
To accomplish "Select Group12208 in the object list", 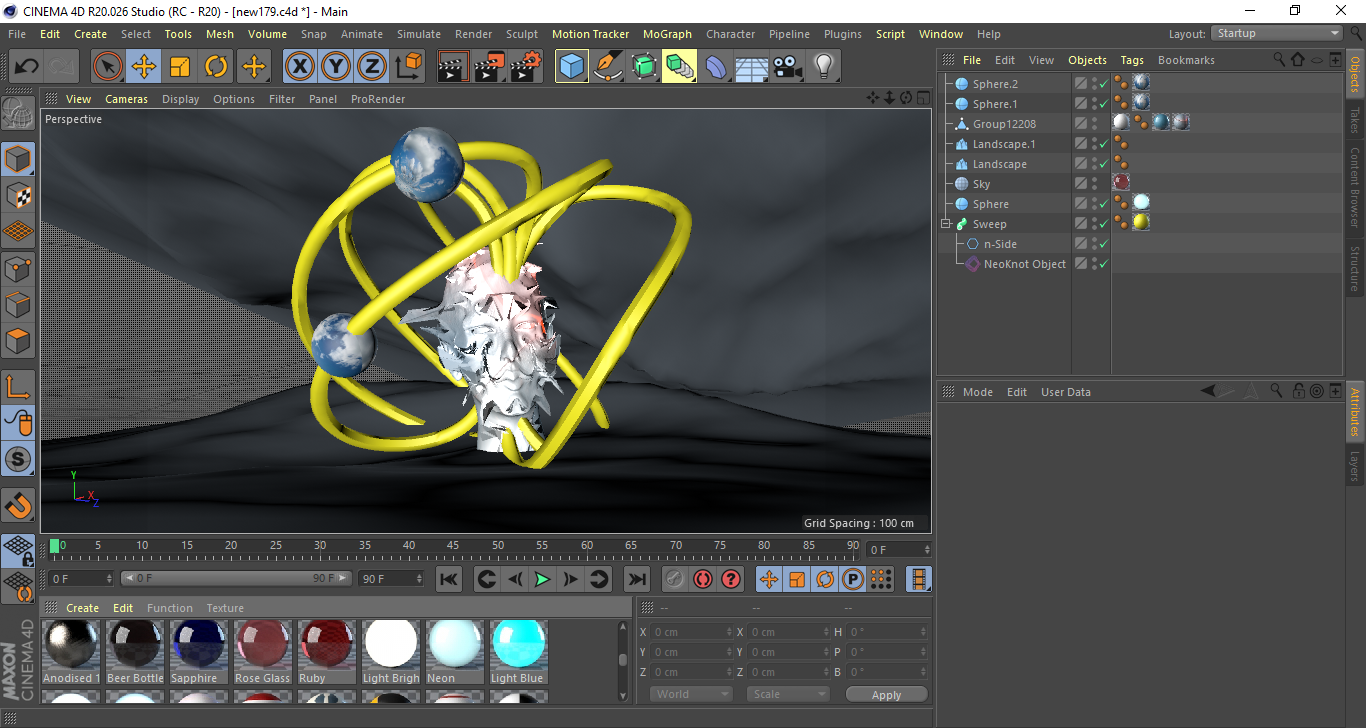I will [1004, 124].
